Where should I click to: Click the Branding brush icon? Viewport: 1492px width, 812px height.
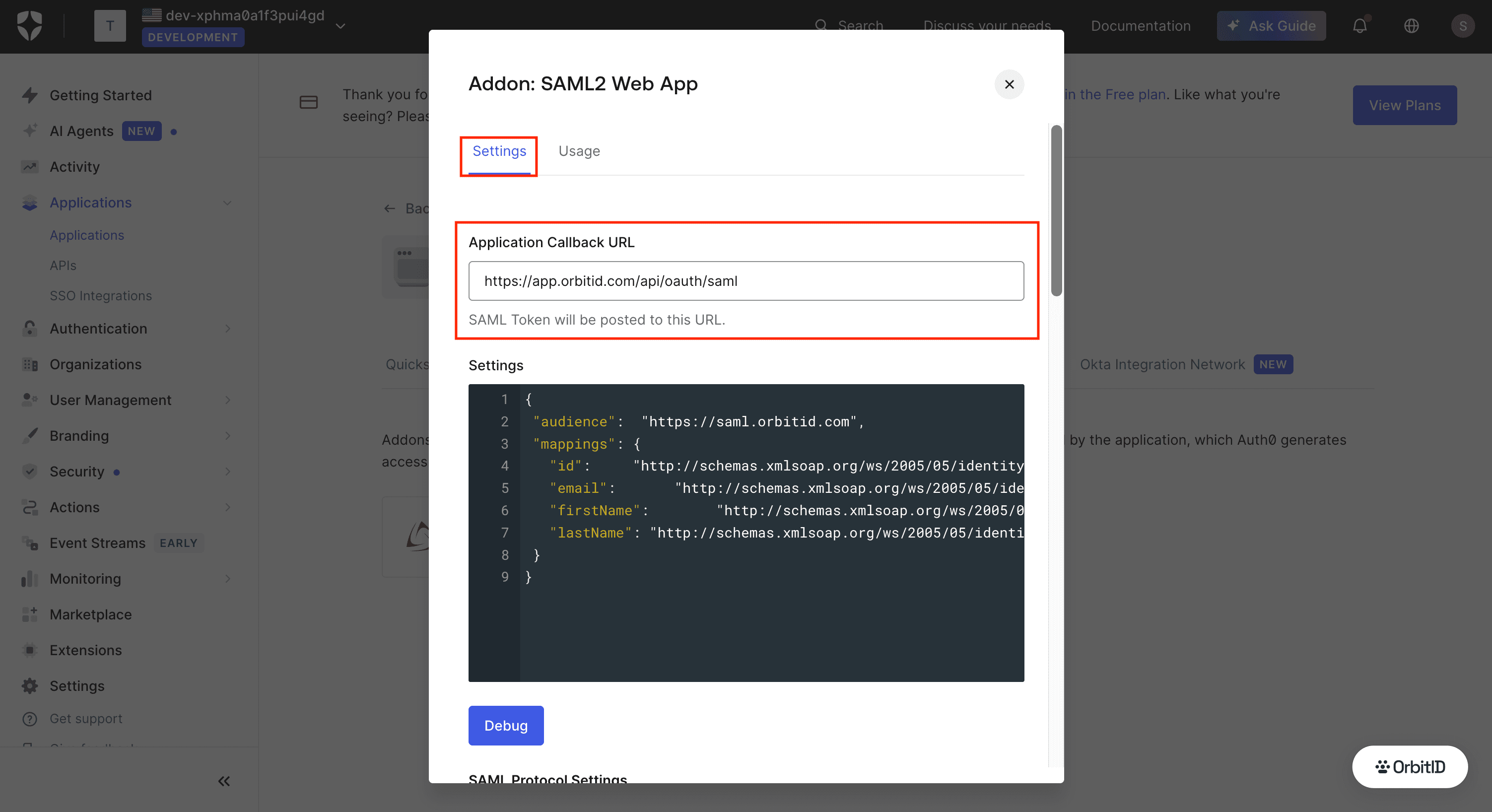30,436
